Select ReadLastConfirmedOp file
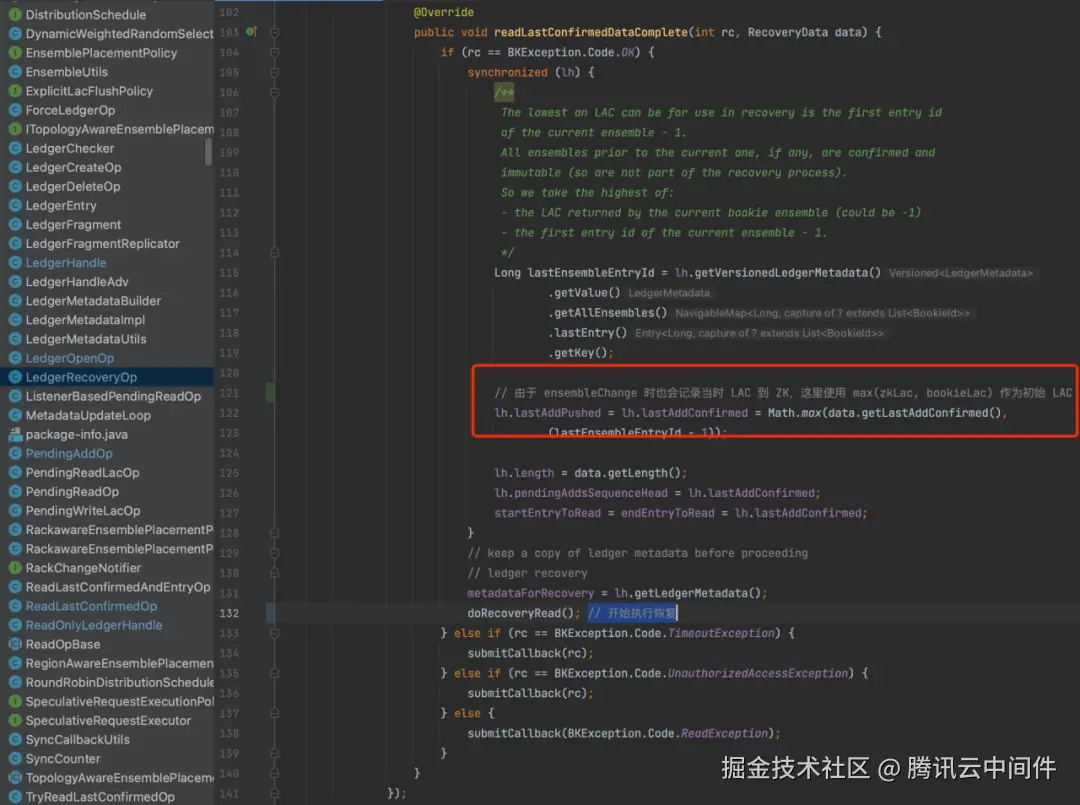 click(x=91, y=606)
